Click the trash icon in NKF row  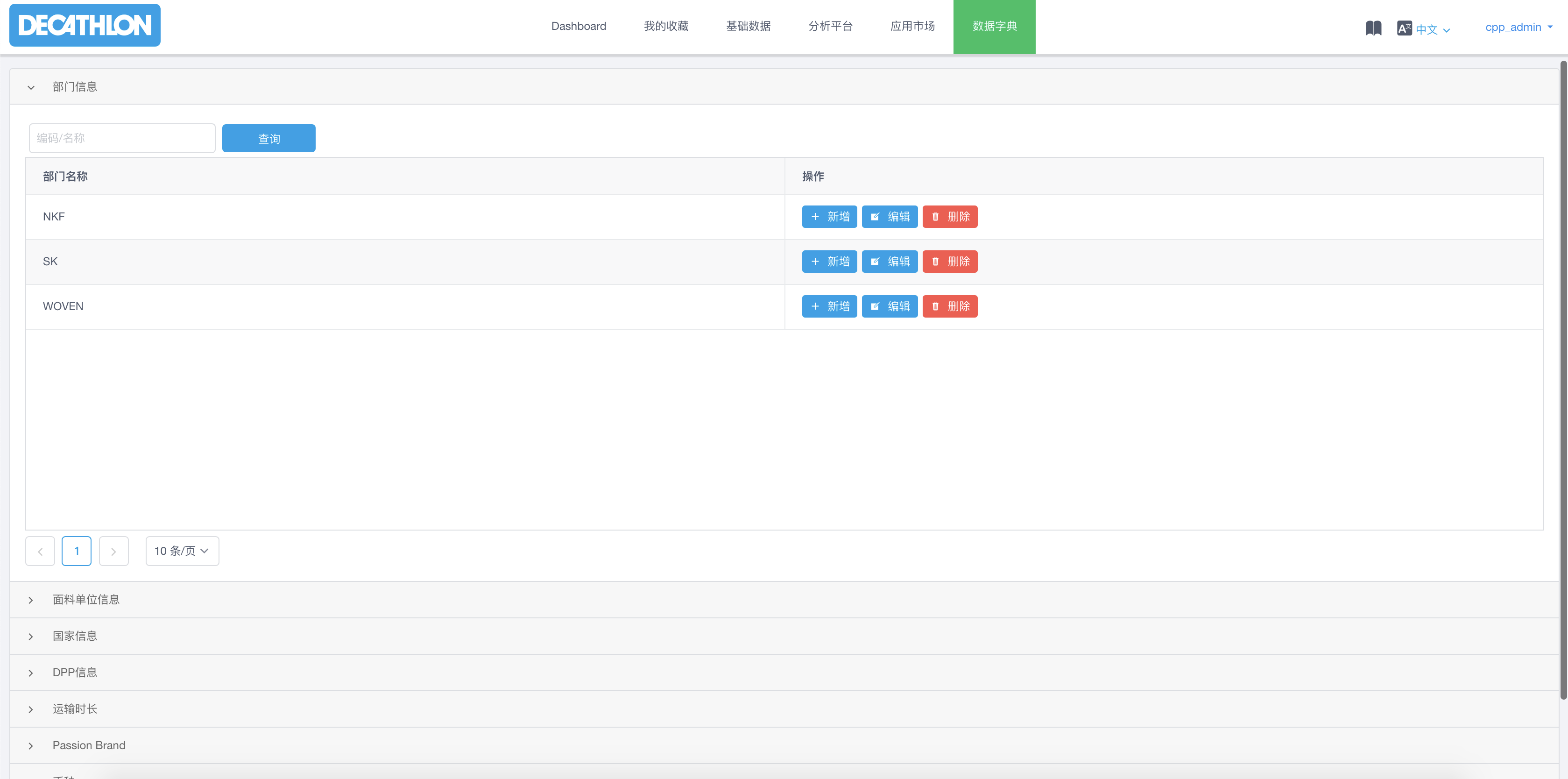(x=936, y=217)
